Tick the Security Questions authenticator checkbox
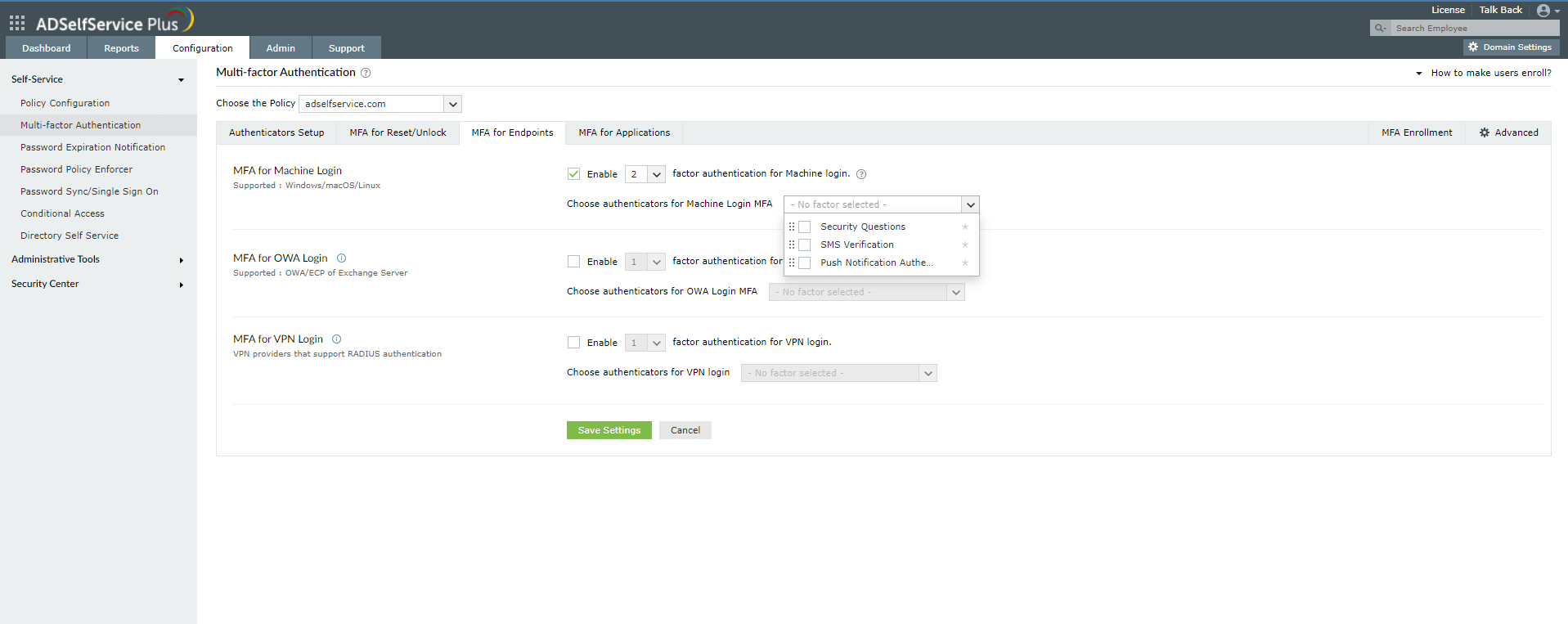 tap(805, 227)
